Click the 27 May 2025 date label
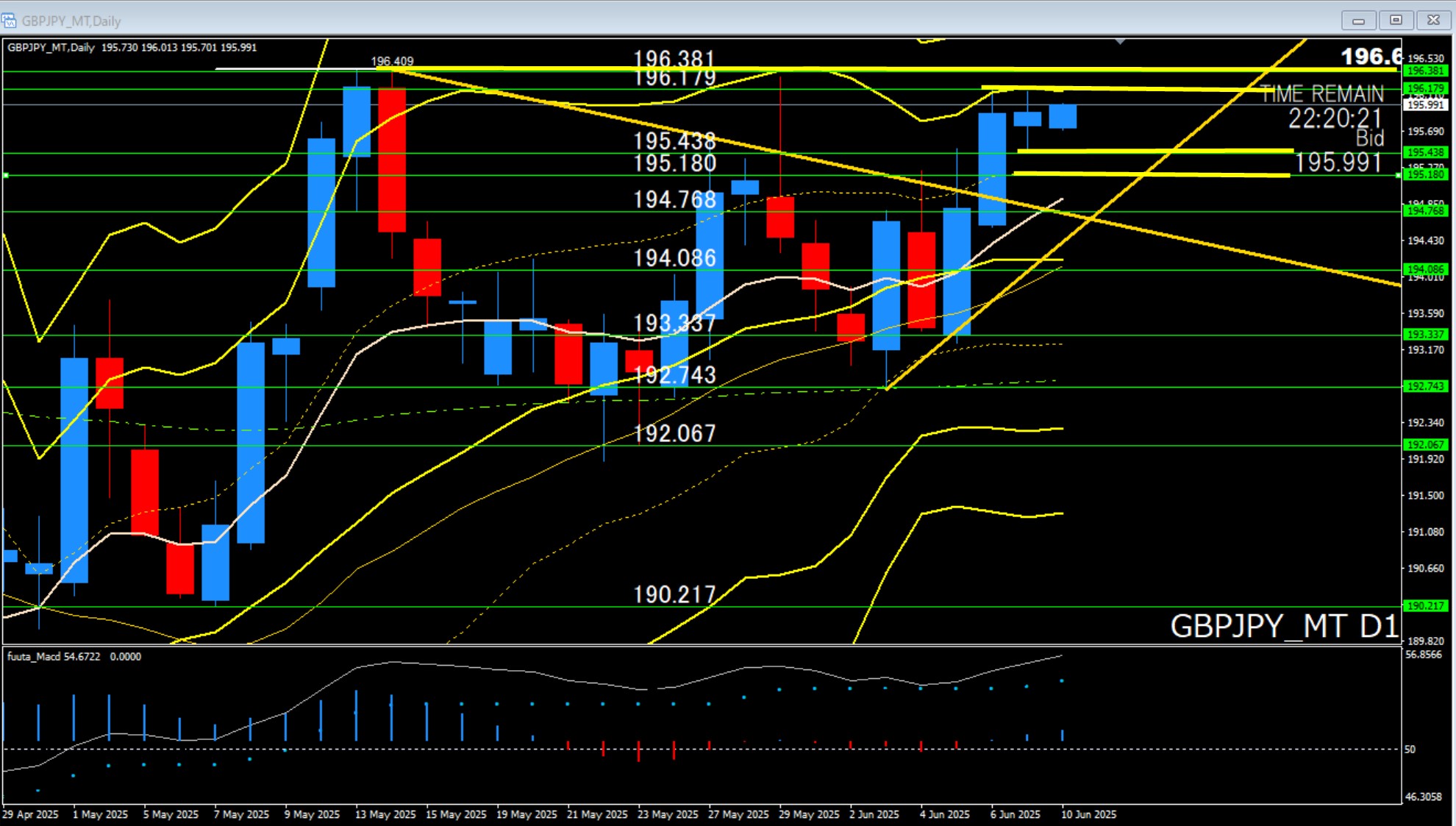The width and height of the screenshot is (1456, 826). (x=738, y=814)
